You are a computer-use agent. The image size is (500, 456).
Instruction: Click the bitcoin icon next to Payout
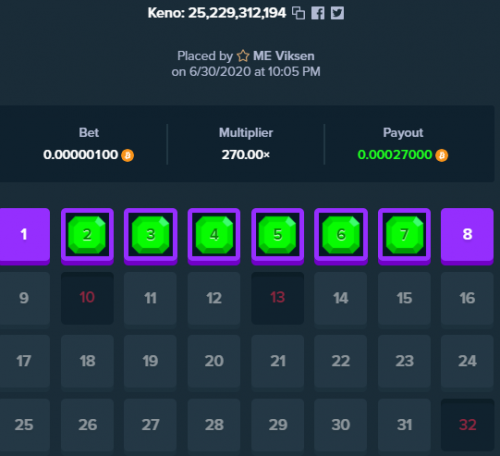tap(442, 155)
